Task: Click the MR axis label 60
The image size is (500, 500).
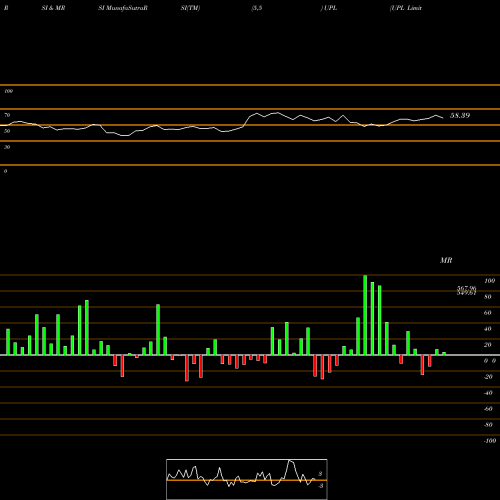Action: [x=488, y=313]
